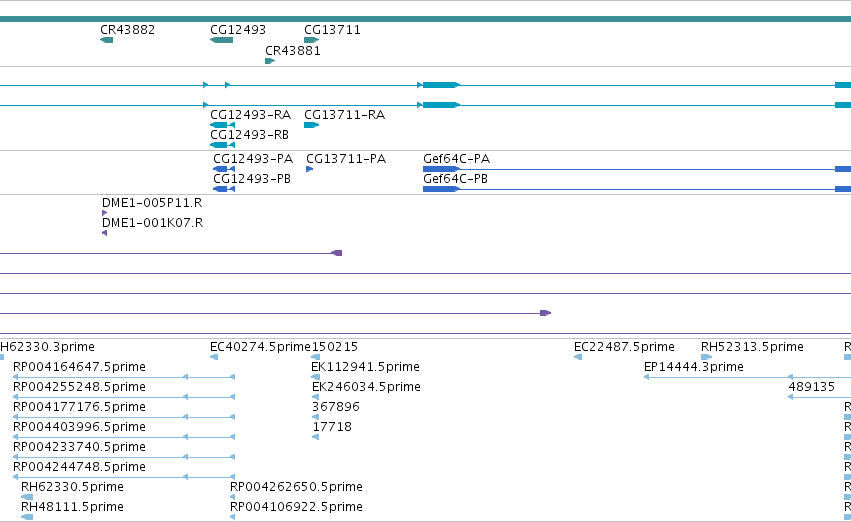Select the RP004177176.5prime EST label
The height and width of the screenshot is (522, 851).
point(79,406)
